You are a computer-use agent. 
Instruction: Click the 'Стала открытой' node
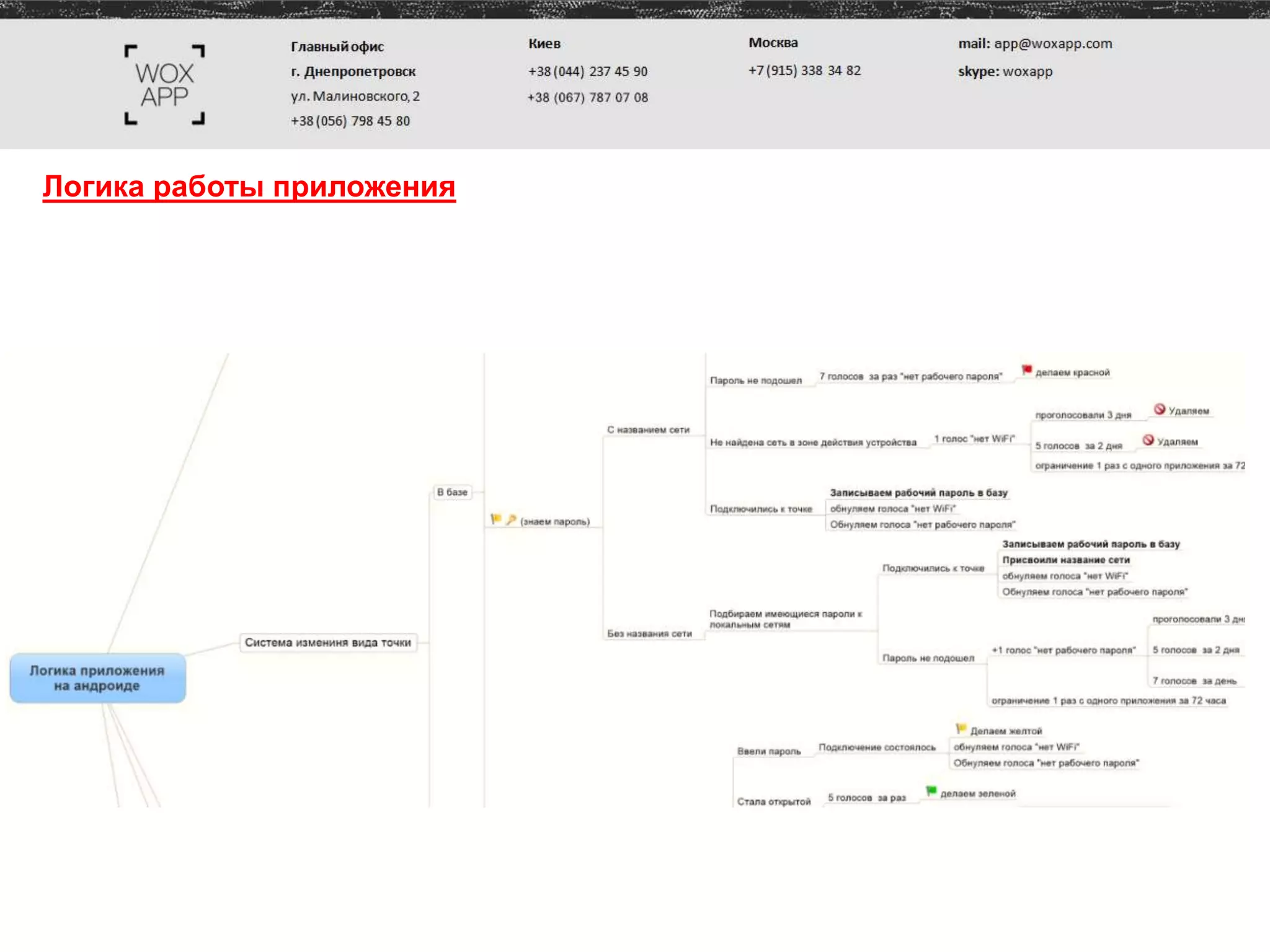tap(773, 801)
